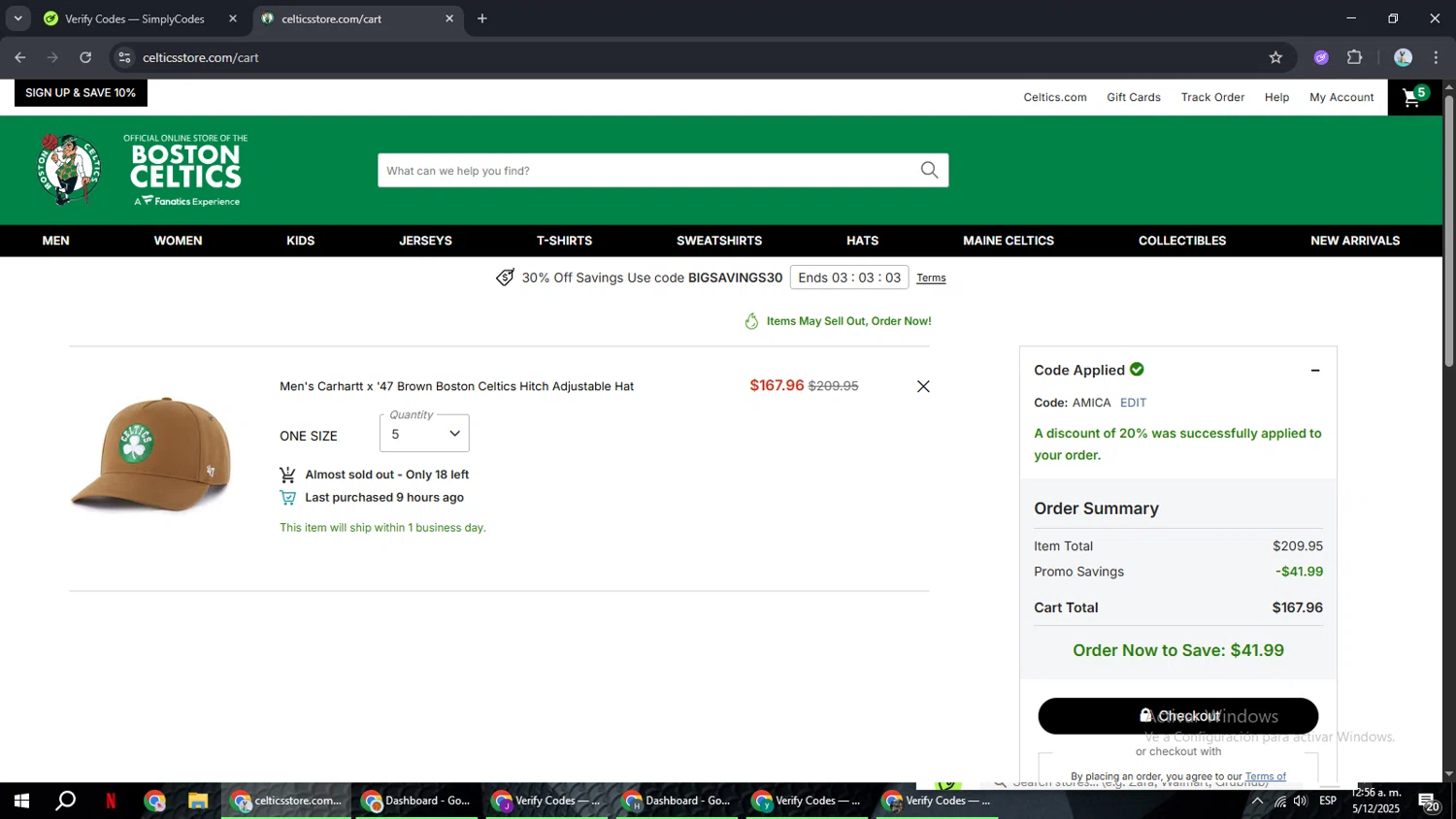Show hidden system tray icons

tap(1257, 801)
